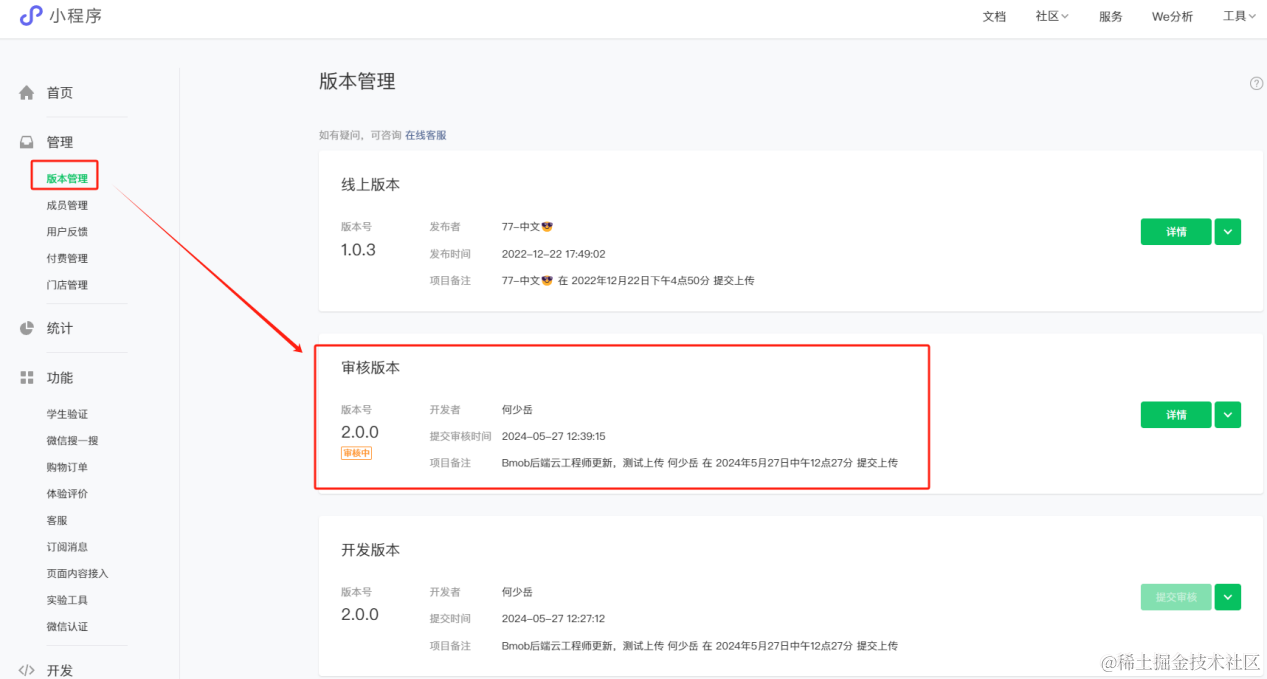Click 详情 button for 审核版本

(x=1176, y=415)
